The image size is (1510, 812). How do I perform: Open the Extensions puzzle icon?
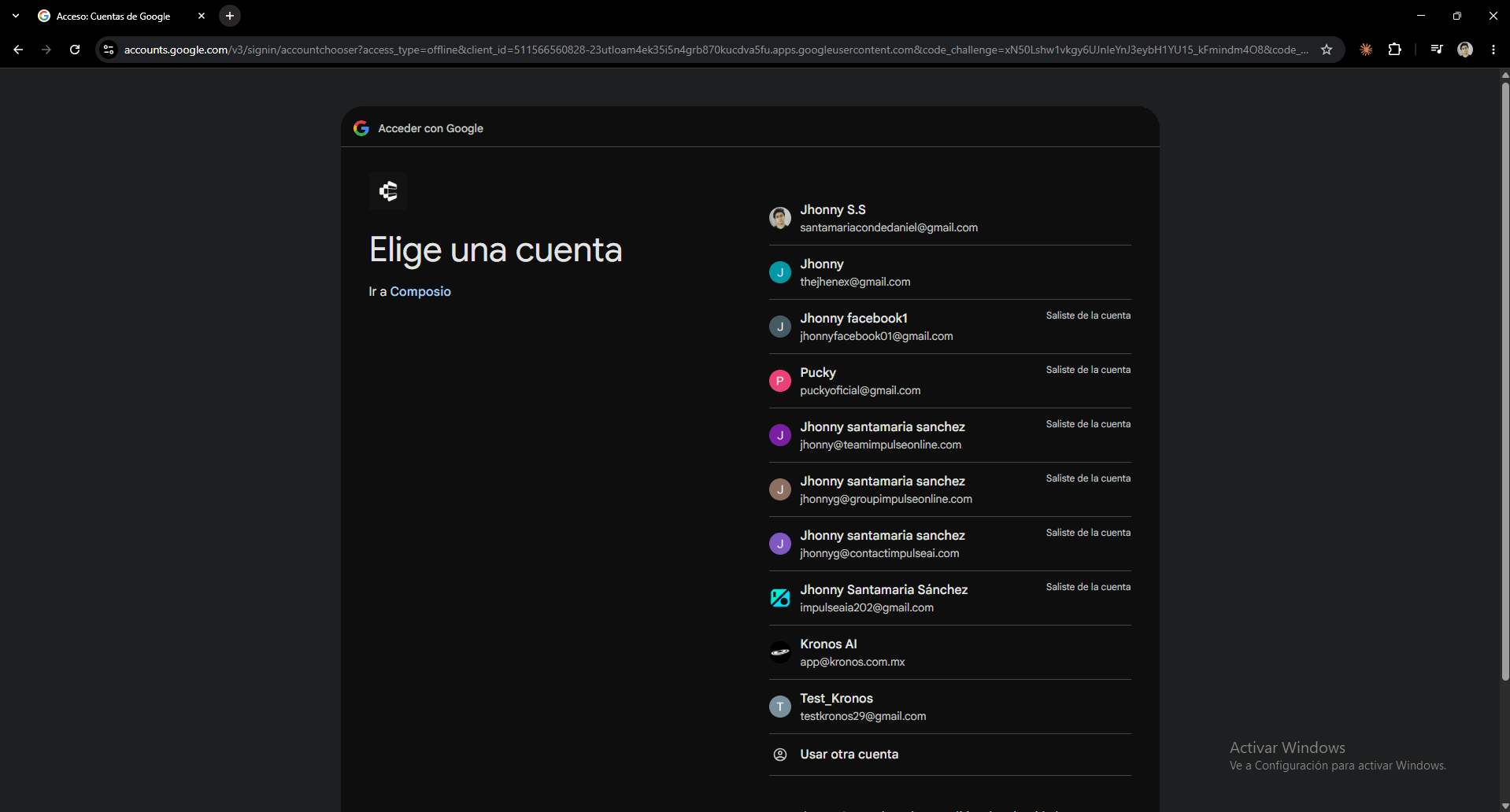(x=1394, y=50)
